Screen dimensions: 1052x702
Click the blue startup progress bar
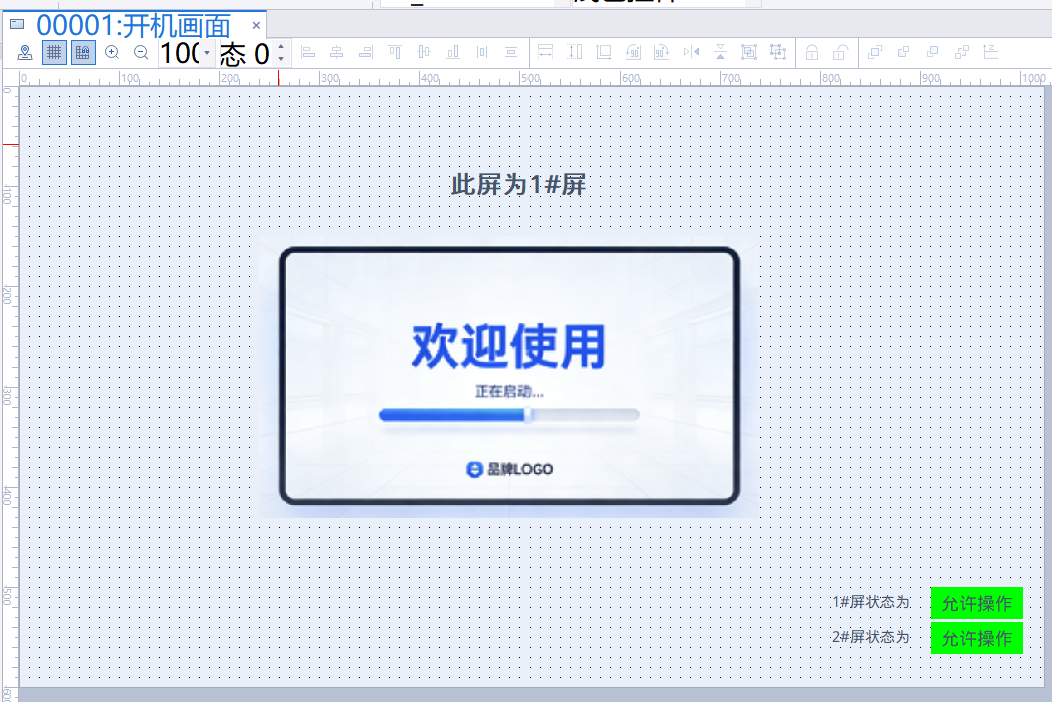click(455, 415)
